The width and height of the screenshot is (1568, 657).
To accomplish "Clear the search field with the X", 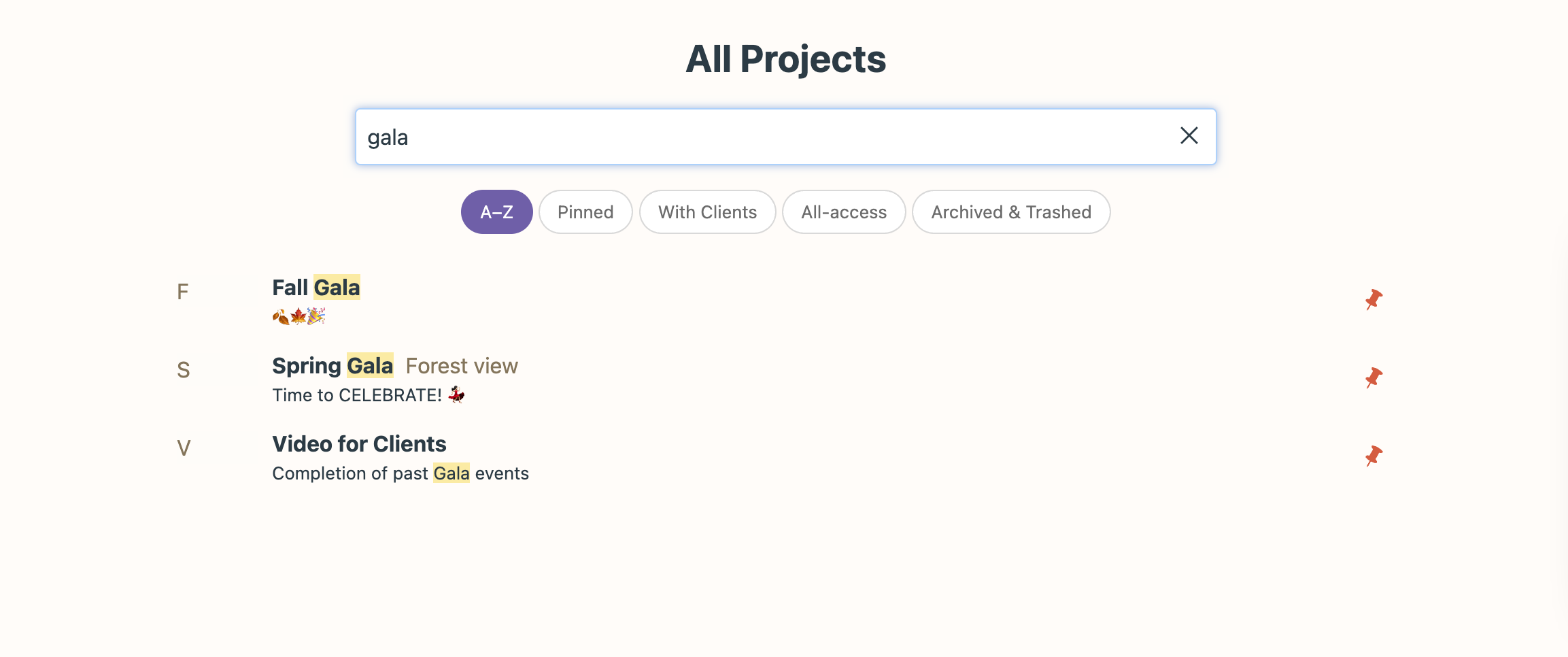I will (x=1189, y=136).
